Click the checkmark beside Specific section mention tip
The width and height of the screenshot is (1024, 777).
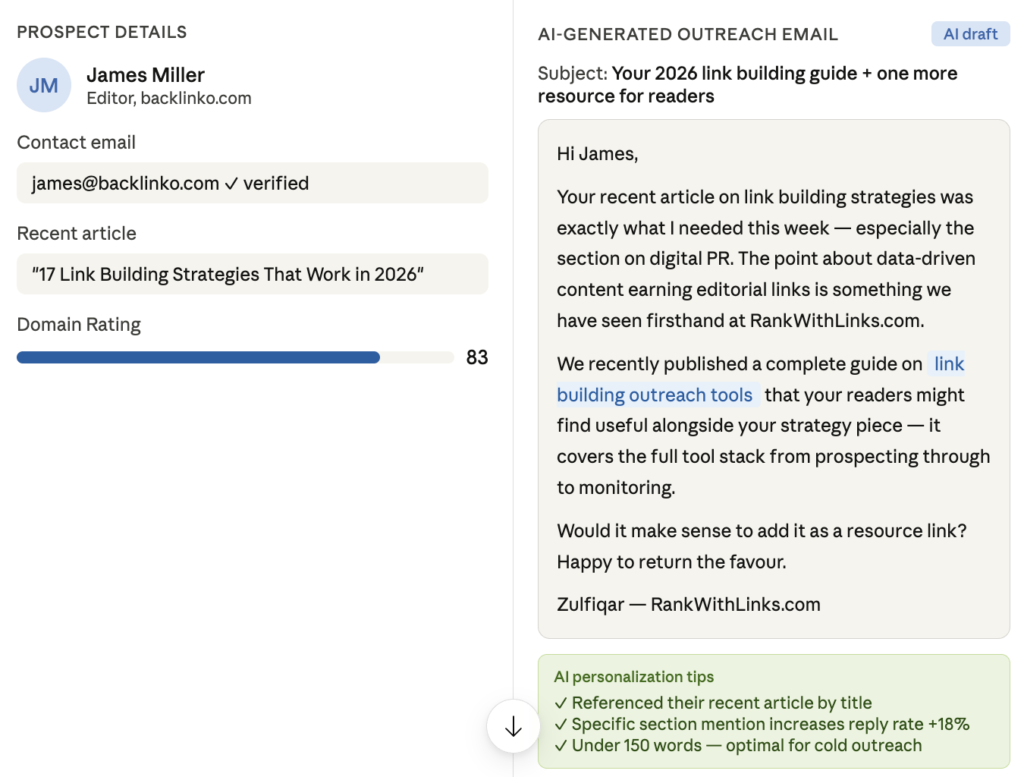(561, 725)
